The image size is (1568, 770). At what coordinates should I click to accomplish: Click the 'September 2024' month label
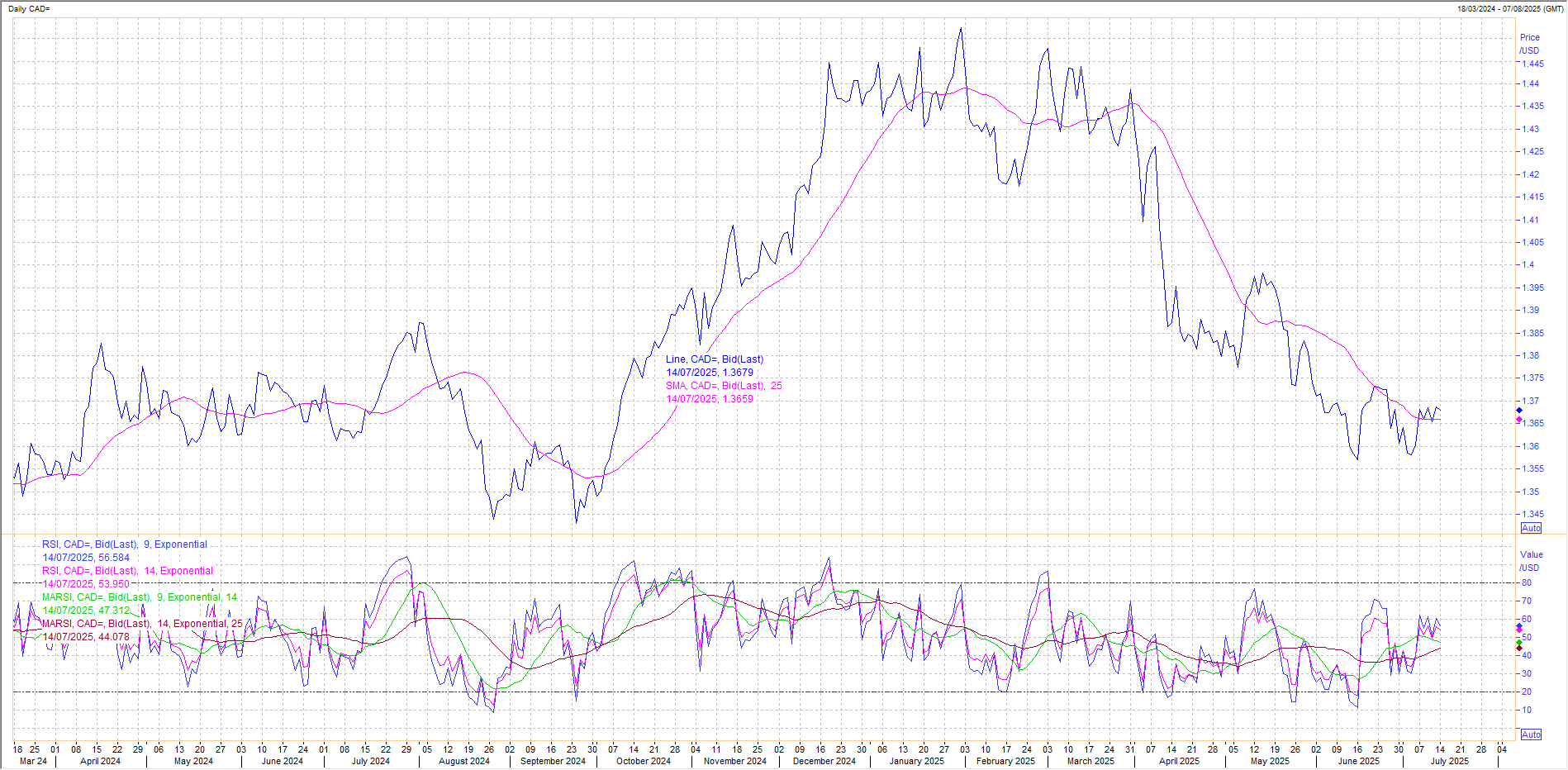point(553,761)
